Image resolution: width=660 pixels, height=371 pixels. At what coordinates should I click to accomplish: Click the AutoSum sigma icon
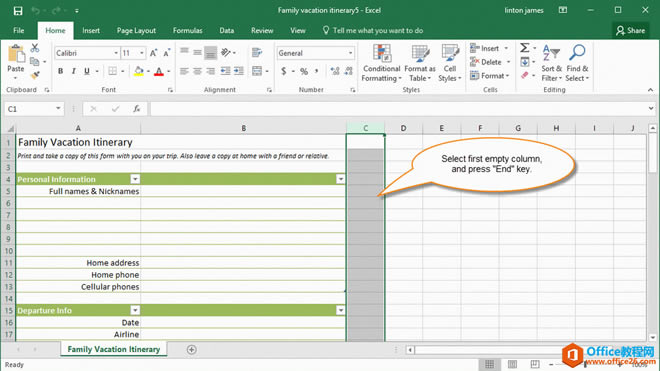tap(524, 48)
